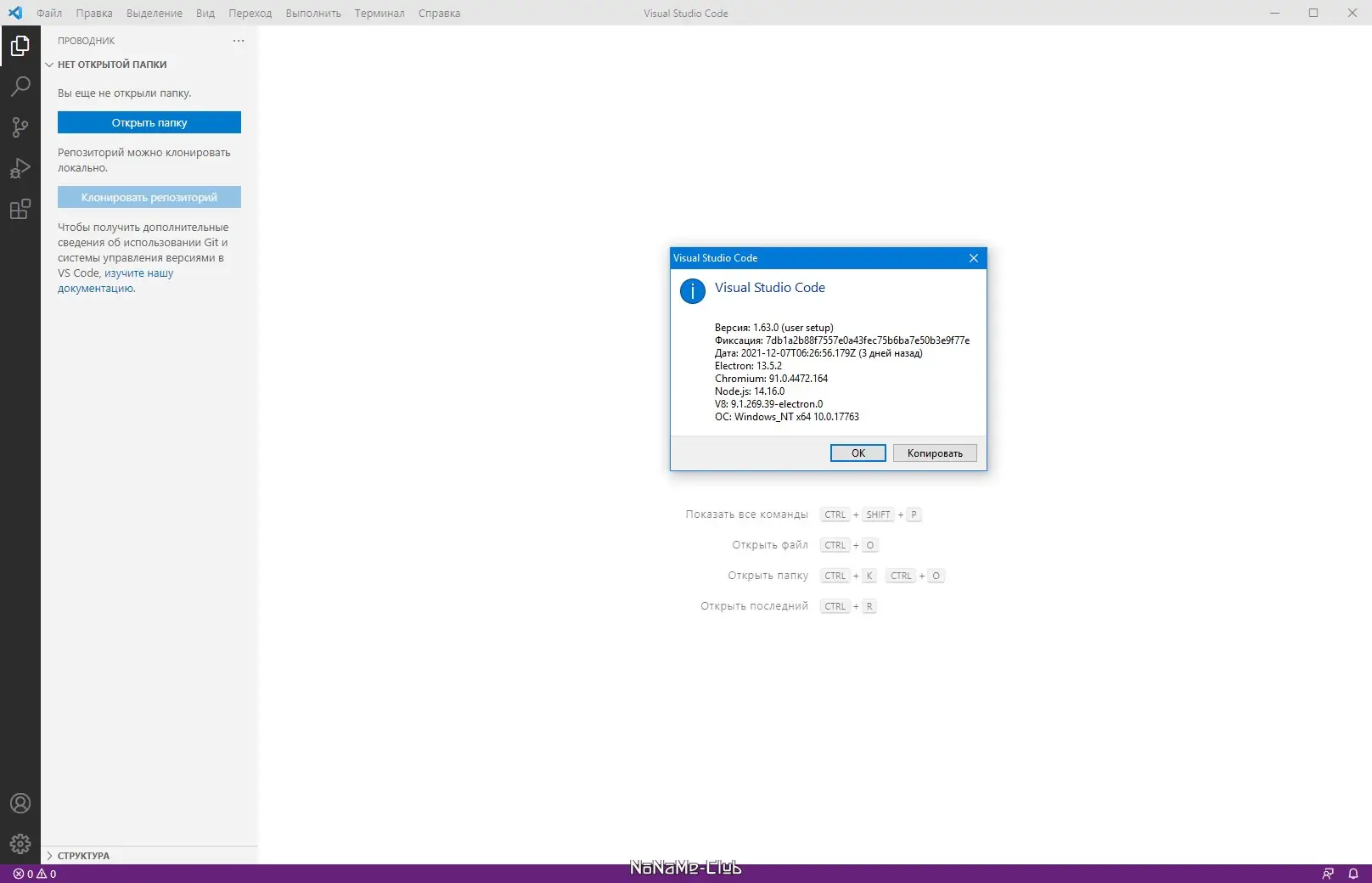Open the Accounts icon in activity bar
This screenshot has width=1372, height=883.
click(20, 803)
